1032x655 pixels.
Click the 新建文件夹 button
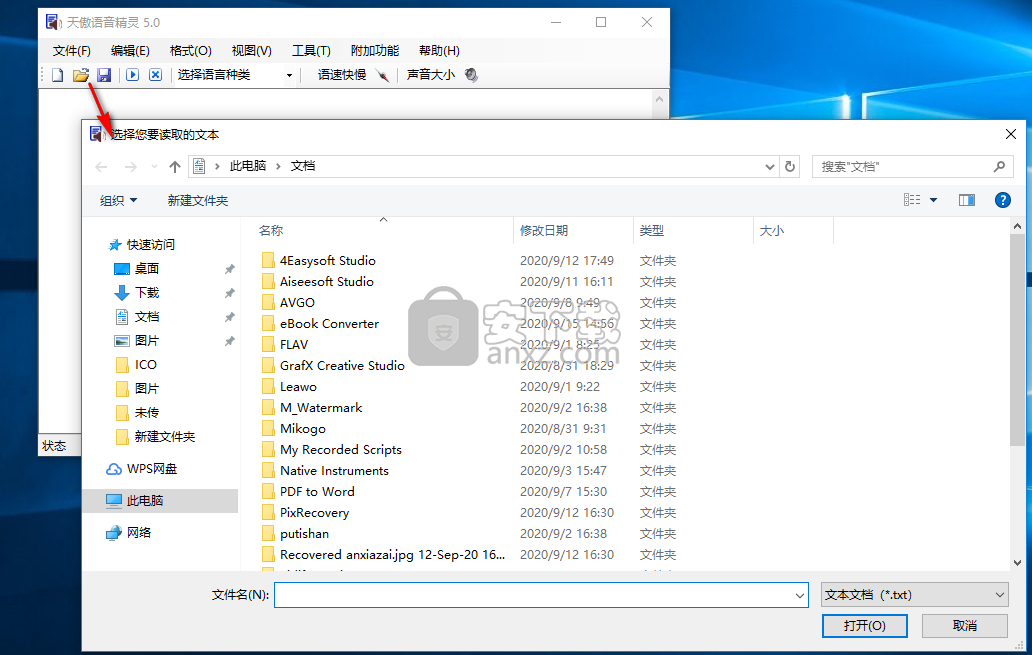click(x=197, y=200)
